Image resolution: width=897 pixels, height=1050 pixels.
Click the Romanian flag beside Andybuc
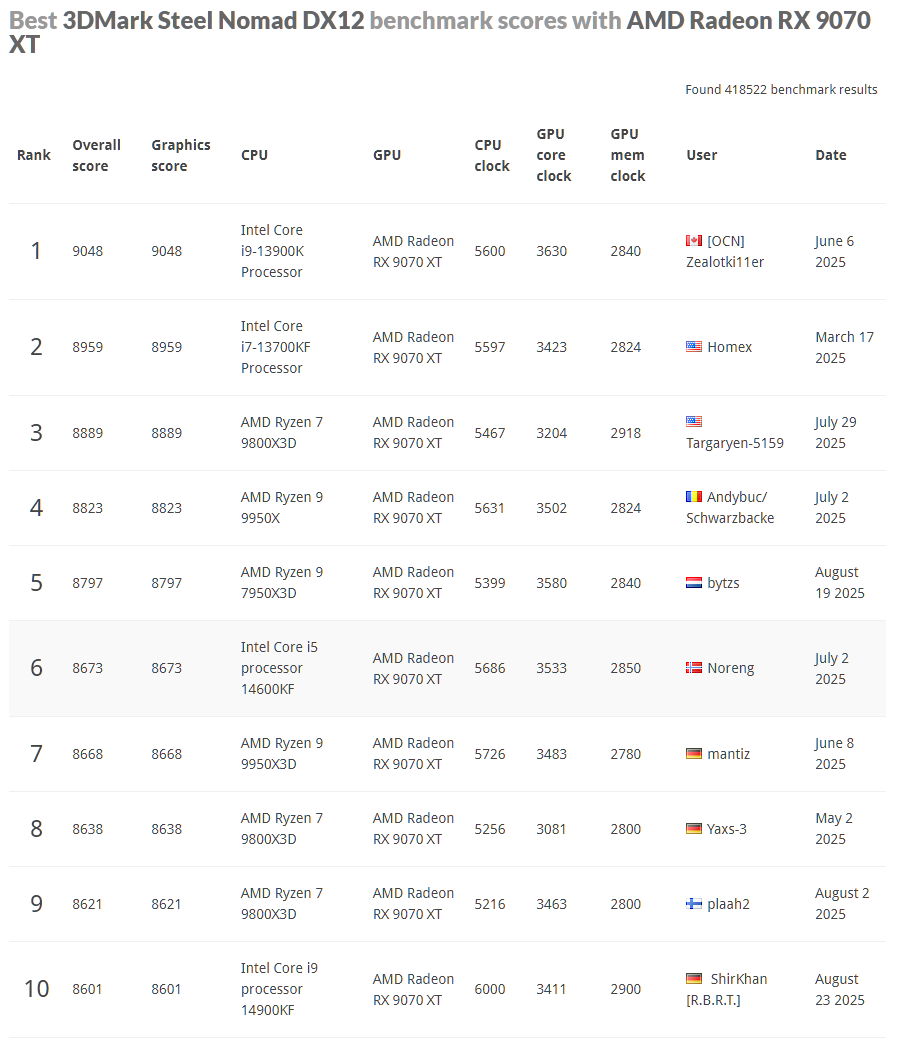(694, 497)
